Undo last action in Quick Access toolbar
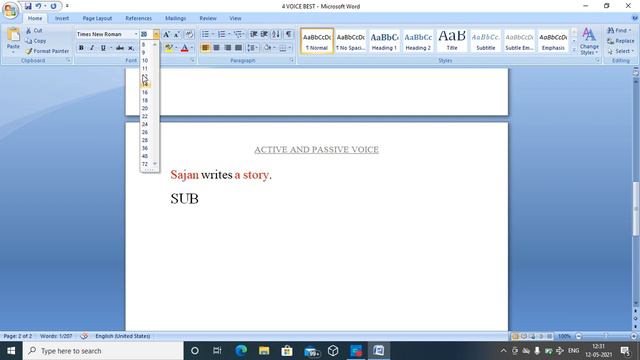The width and height of the screenshot is (640, 360). (x=38, y=6)
